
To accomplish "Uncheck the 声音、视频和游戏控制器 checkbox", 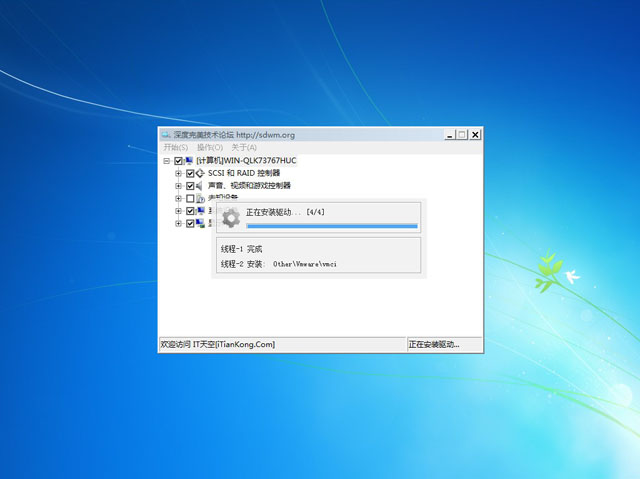I will [190, 186].
